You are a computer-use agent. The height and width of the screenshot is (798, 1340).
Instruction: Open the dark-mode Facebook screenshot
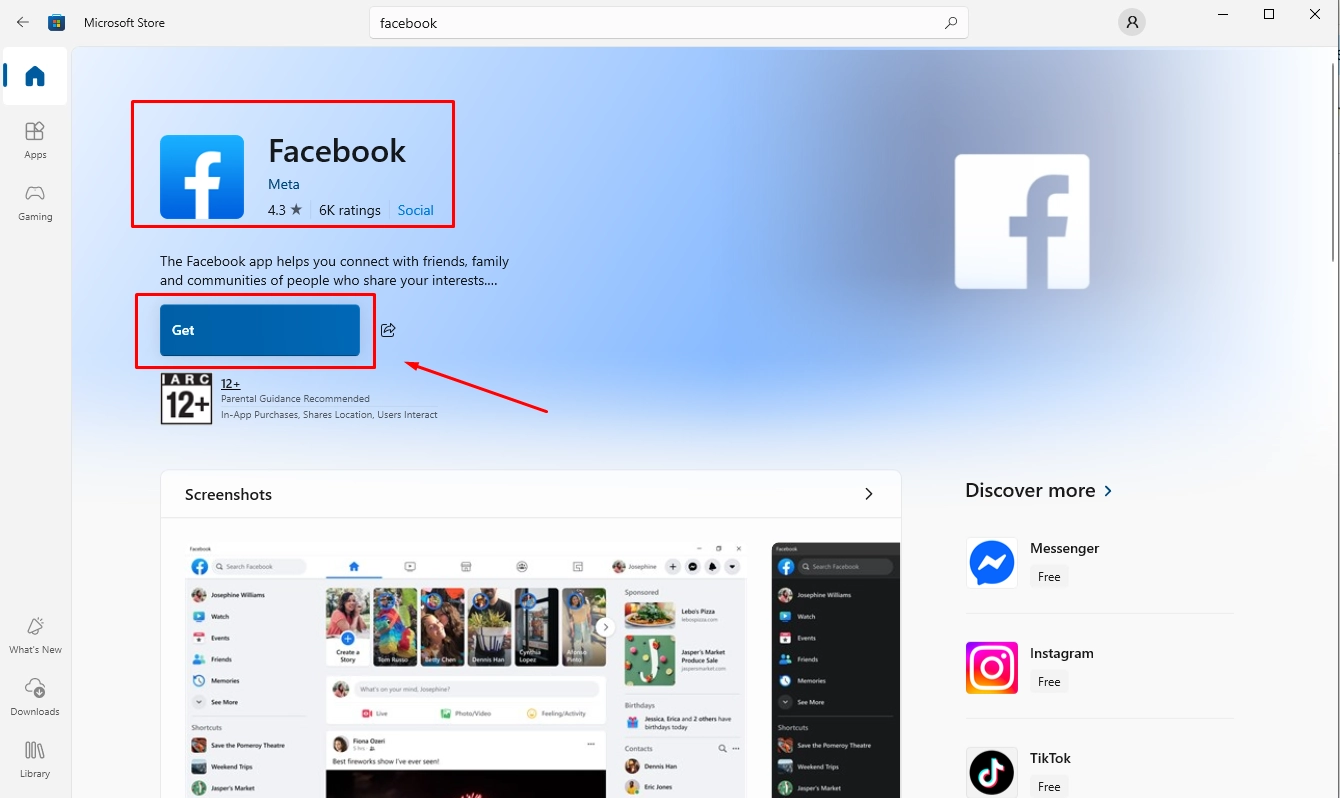pos(836,670)
